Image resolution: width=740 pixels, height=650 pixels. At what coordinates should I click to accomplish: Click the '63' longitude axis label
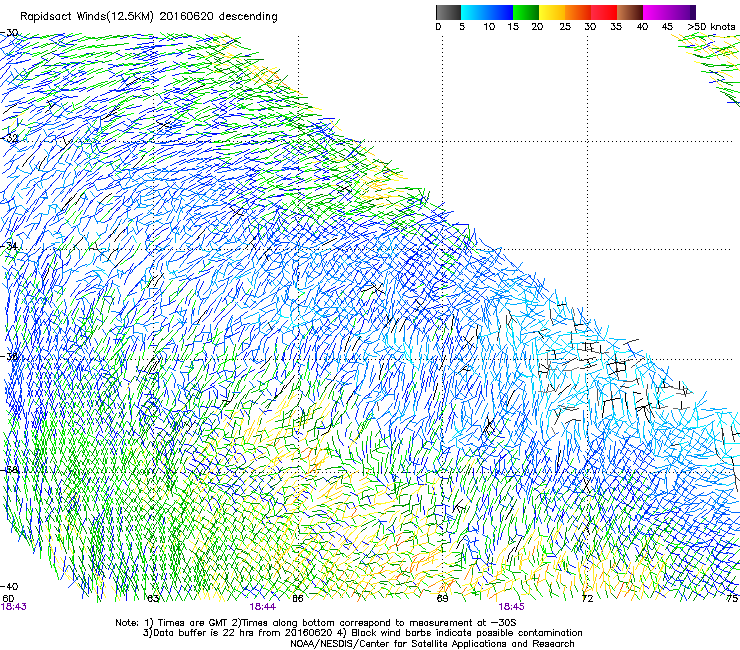tap(153, 599)
